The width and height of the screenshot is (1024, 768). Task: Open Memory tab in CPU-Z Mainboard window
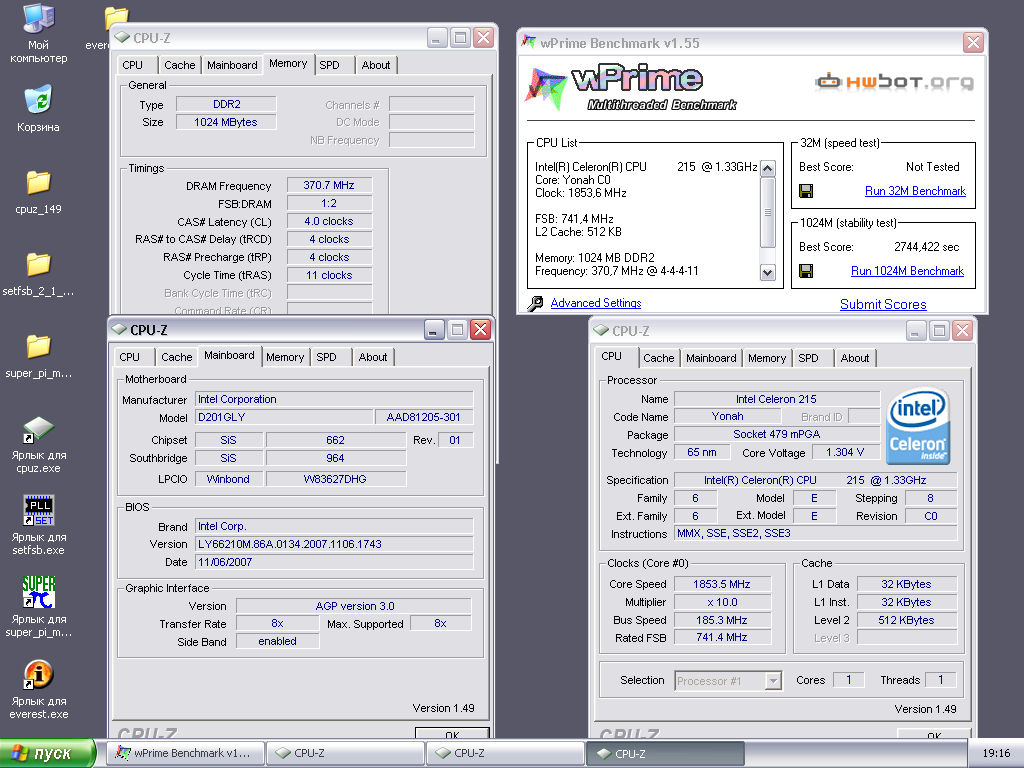point(285,357)
